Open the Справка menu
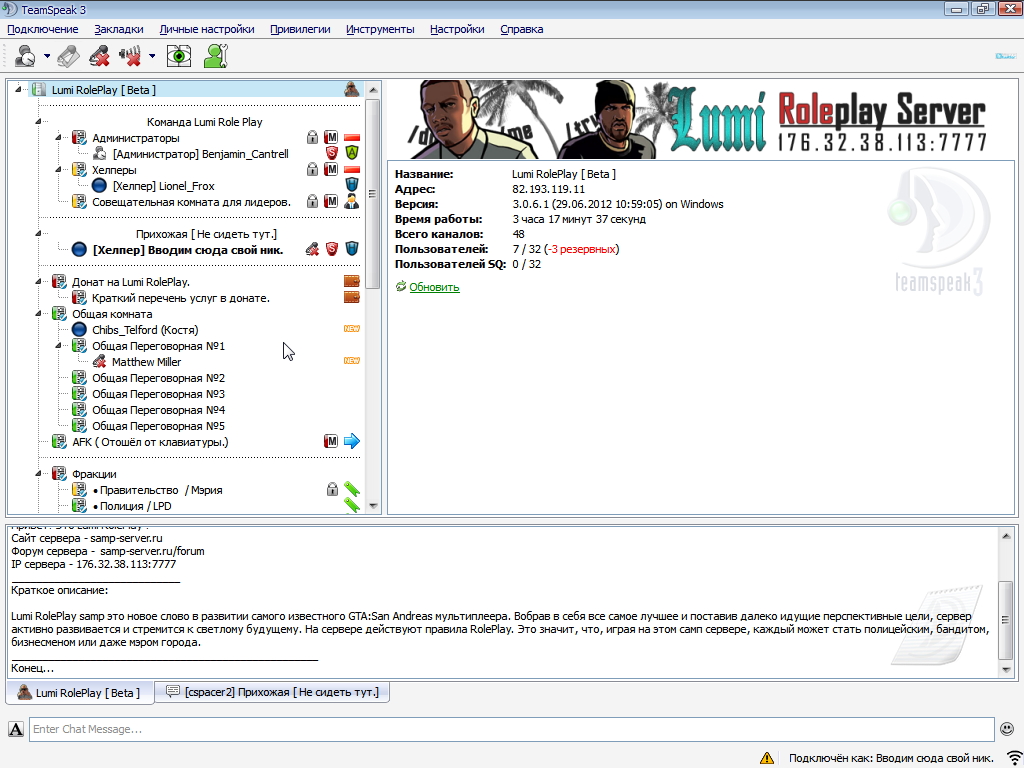 point(522,29)
